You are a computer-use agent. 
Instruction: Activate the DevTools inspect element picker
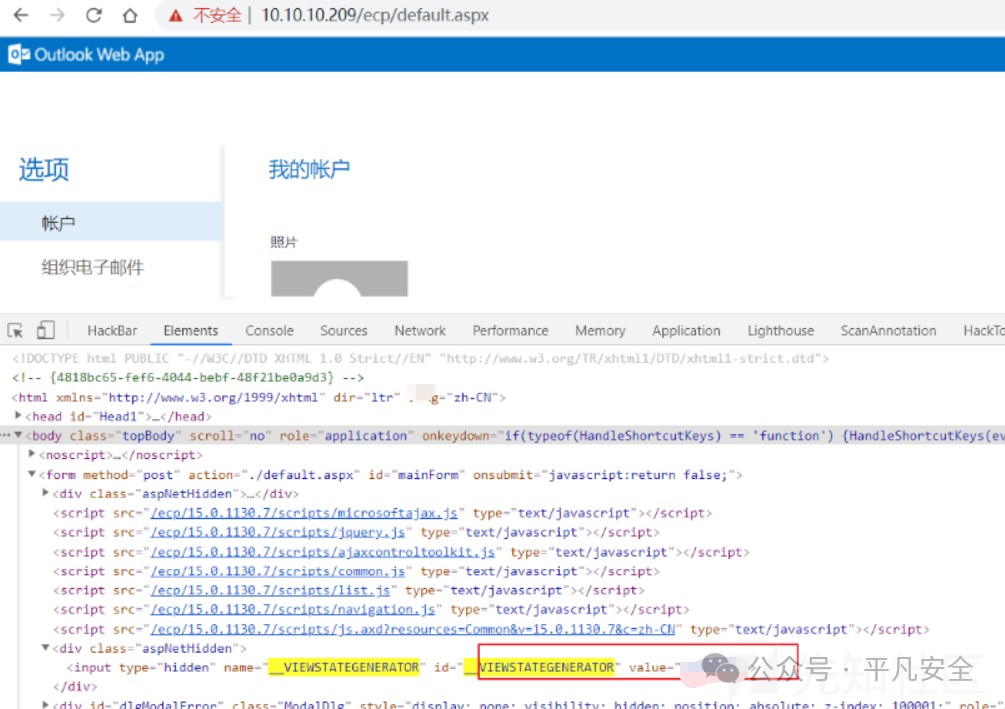pyautogui.click(x=15, y=330)
